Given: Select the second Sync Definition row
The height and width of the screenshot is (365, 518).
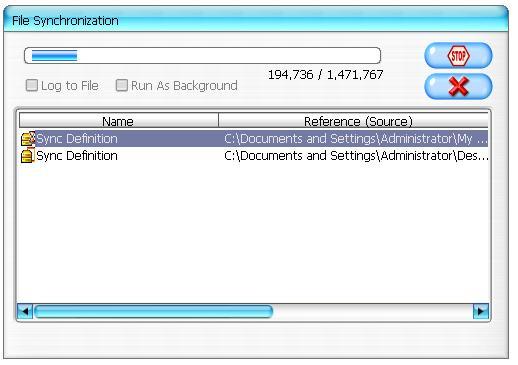Looking at the screenshot, I should click(254, 156).
